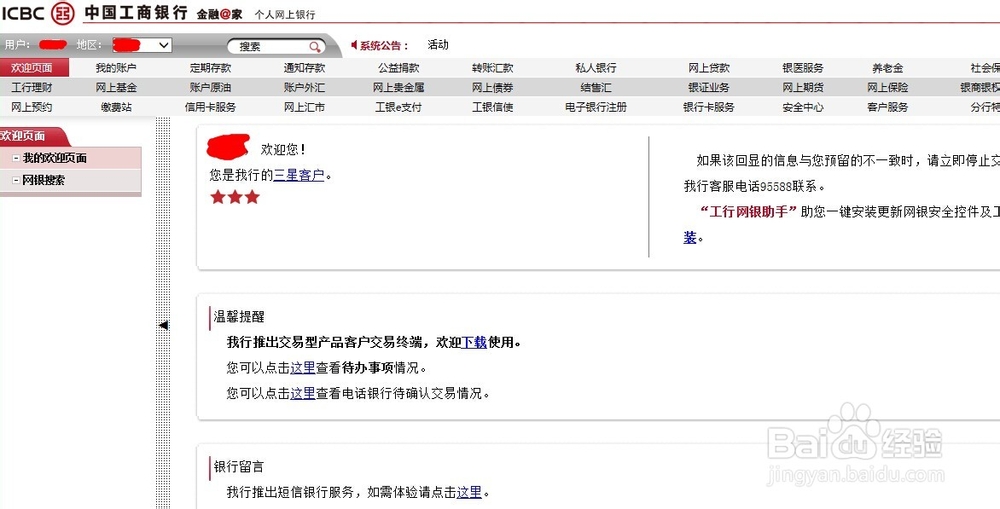Viewport: 1000px width, 509px height.
Task: Open the 网上期货 menu
Action: (x=803, y=87)
